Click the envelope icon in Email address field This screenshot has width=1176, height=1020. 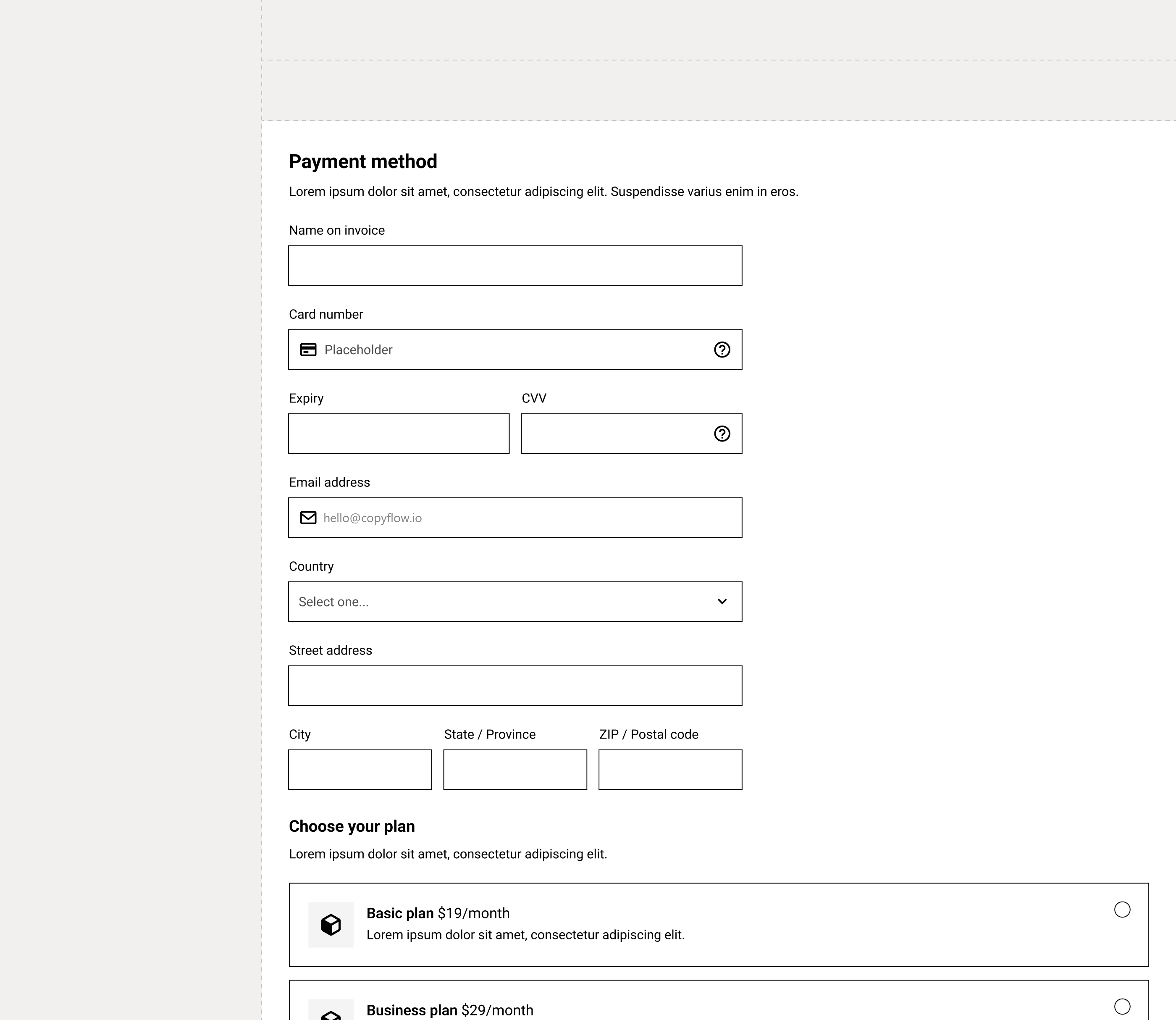pyautogui.click(x=308, y=518)
